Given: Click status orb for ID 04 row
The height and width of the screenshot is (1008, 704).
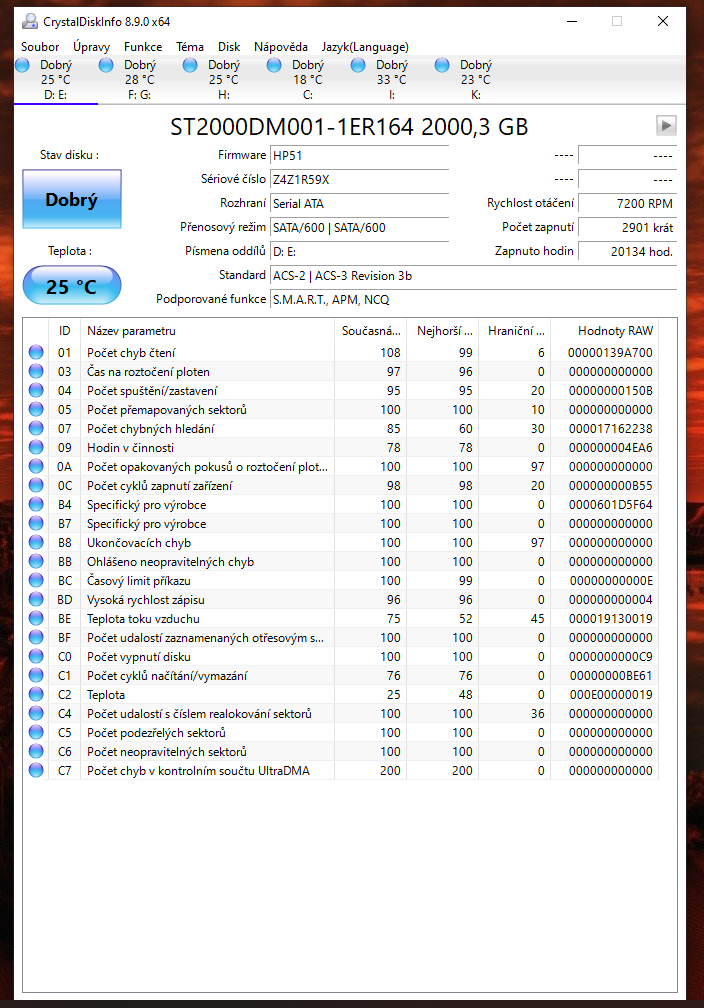Looking at the screenshot, I should [x=36, y=390].
